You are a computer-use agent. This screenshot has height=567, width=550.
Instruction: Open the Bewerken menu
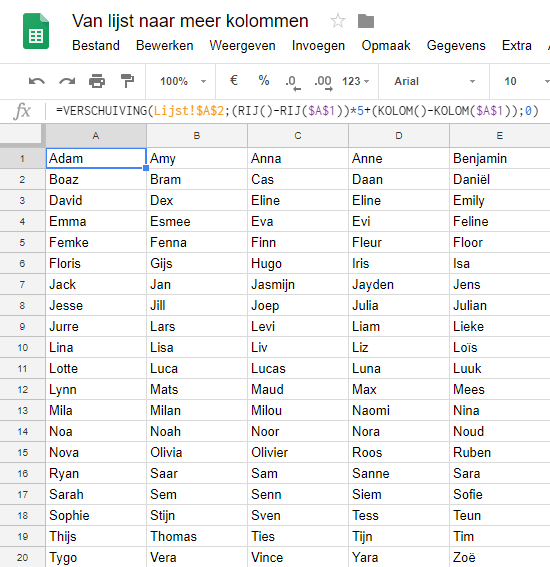165,46
